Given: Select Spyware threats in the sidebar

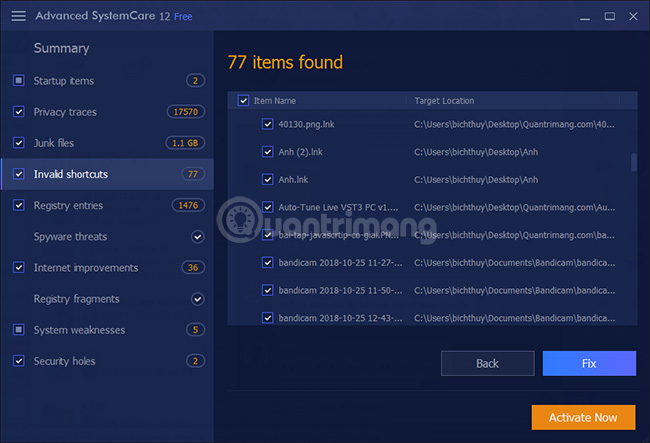Looking at the screenshot, I should pyautogui.click(x=70, y=237).
